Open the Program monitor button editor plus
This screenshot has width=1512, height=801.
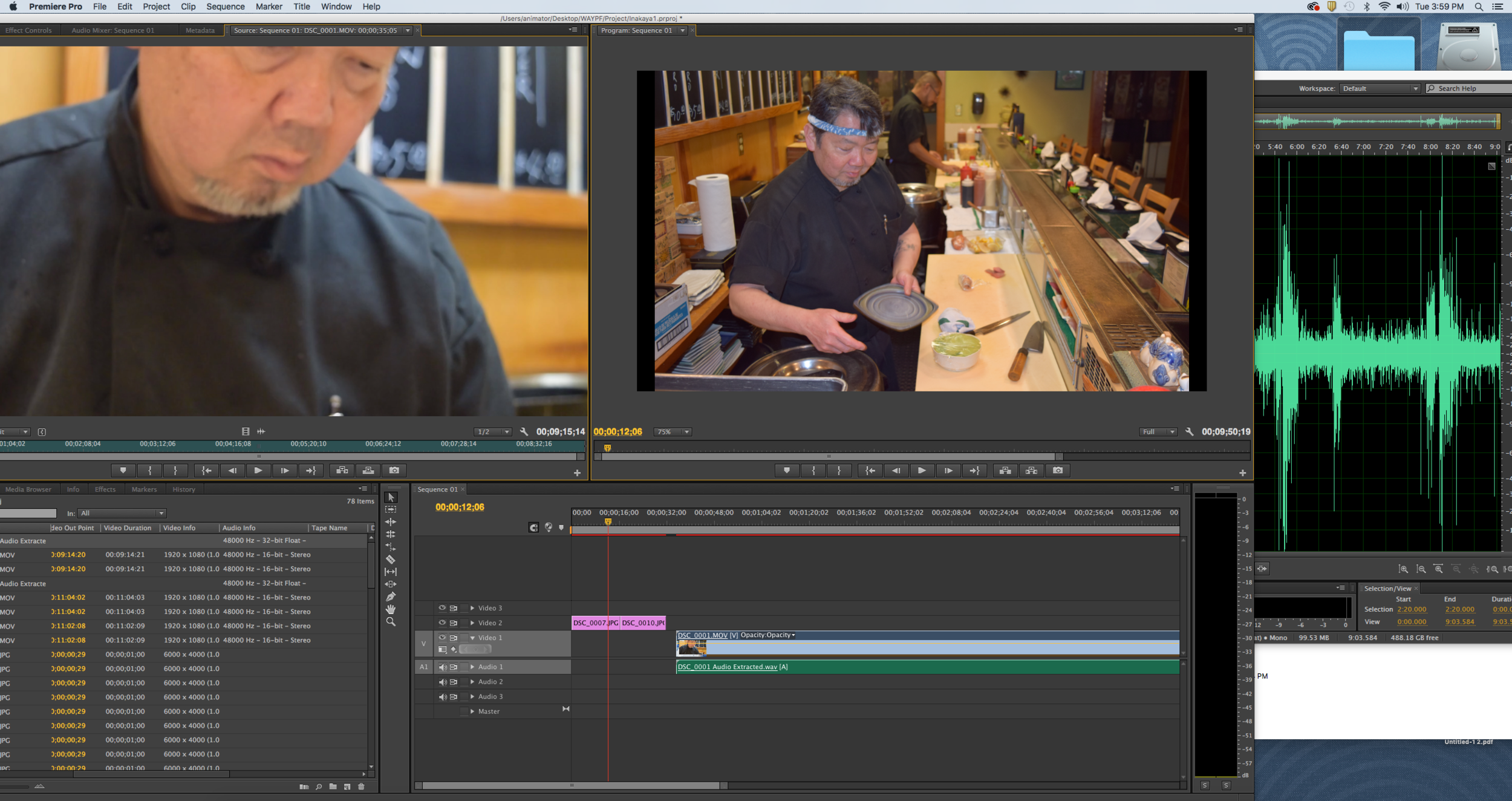(x=1242, y=473)
